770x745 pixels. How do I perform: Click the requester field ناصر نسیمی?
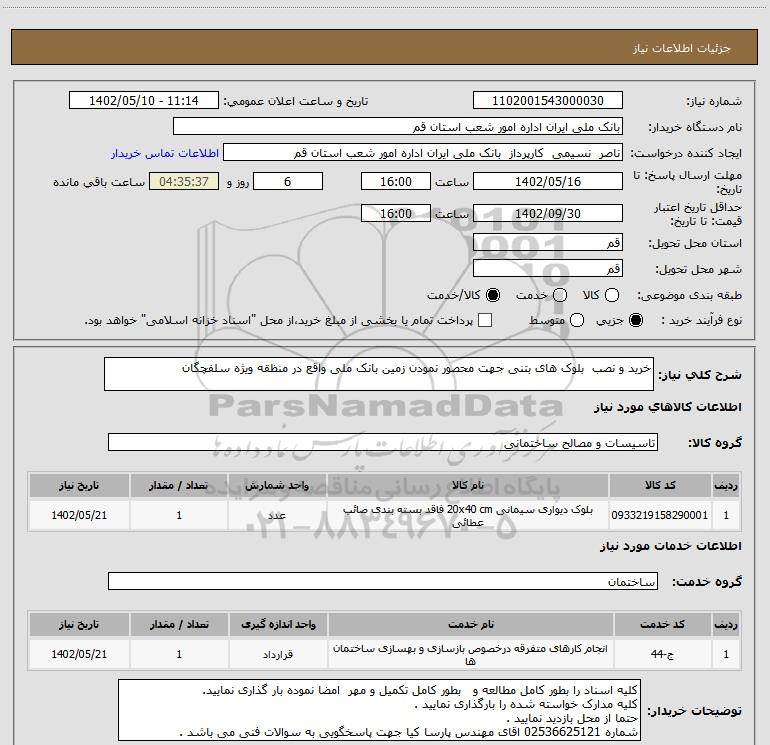tap(423, 153)
